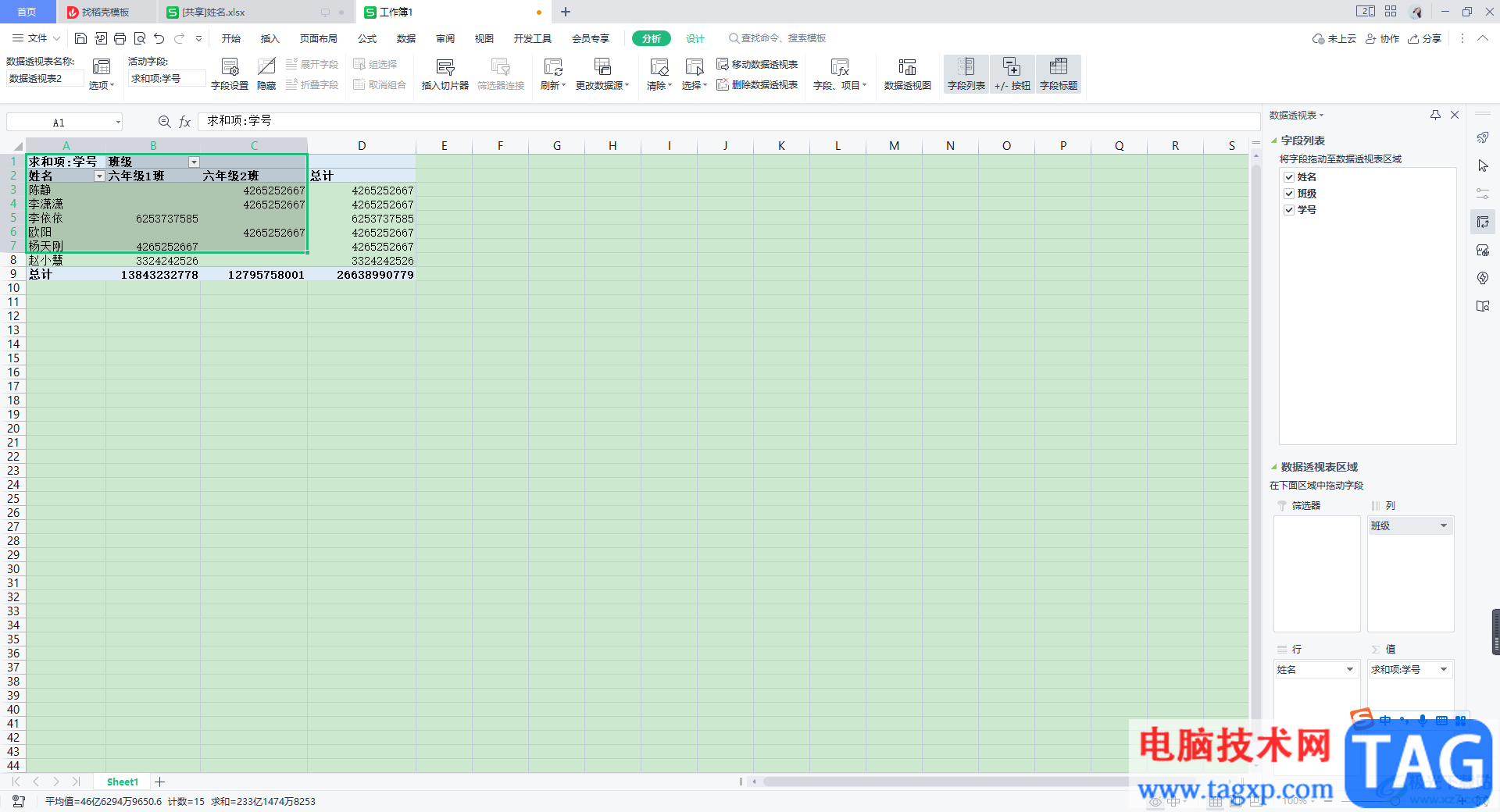Click the 查找命令 search box

click(777, 38)
